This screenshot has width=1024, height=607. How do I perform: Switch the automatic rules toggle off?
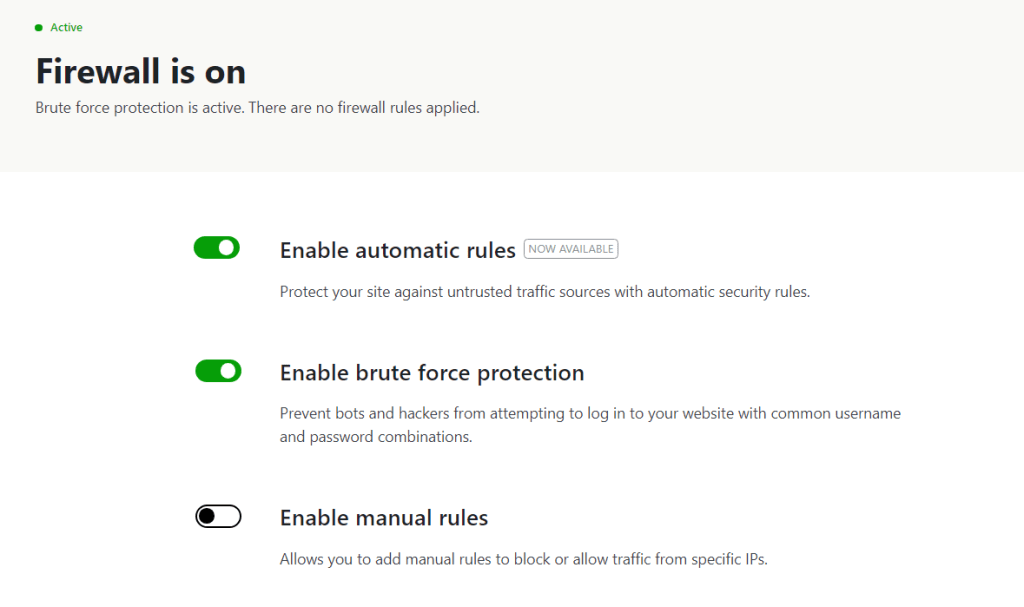(217, 247)
